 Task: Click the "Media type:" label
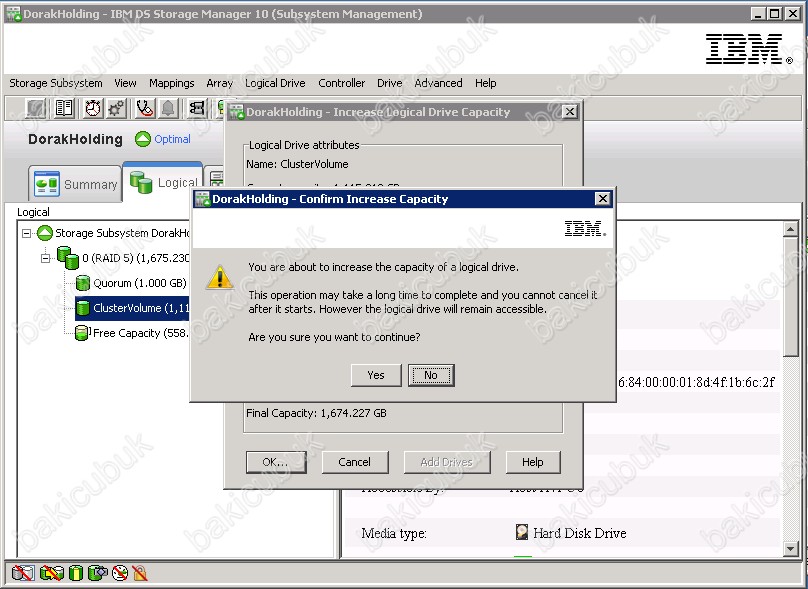[394, 533]
